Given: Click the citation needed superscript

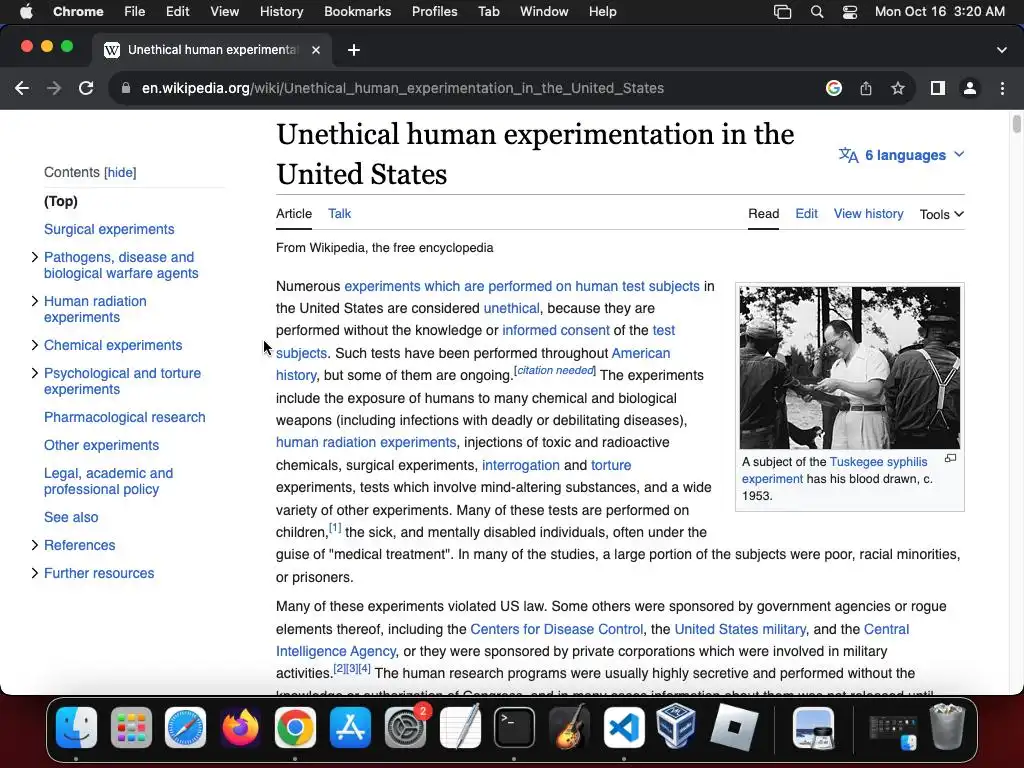Looking at the screenshot, I should pyautogui.click(x=555, y=370).
